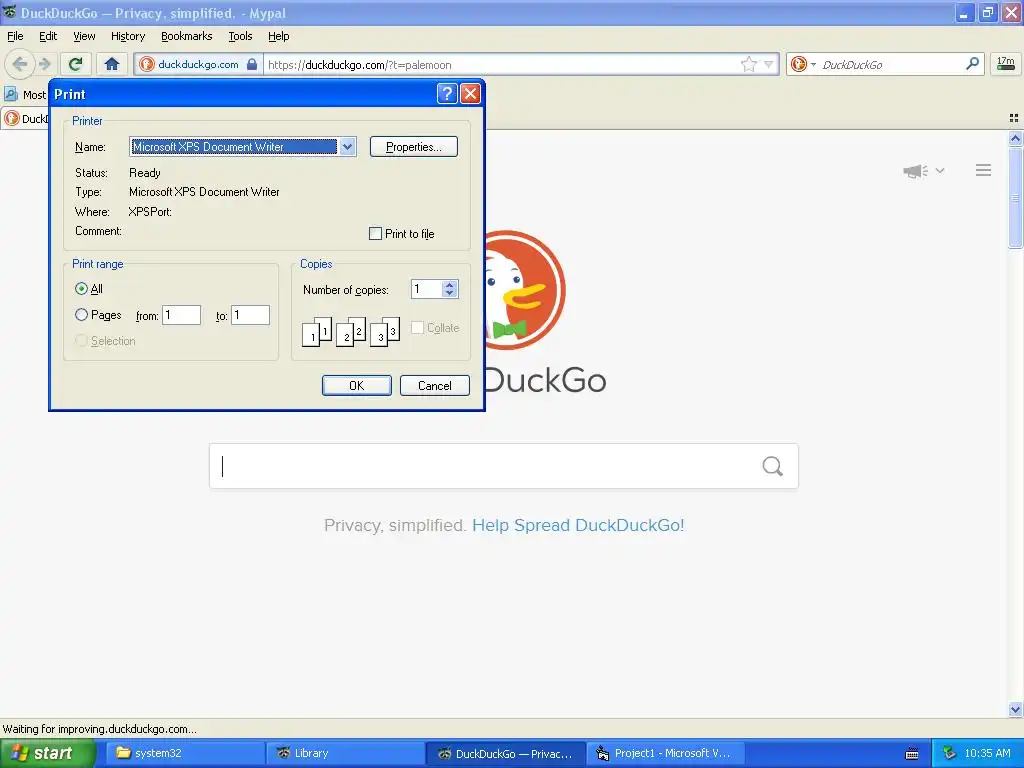
Task: Open the DuckDuckGo hamburger menu
Action: 984,170
